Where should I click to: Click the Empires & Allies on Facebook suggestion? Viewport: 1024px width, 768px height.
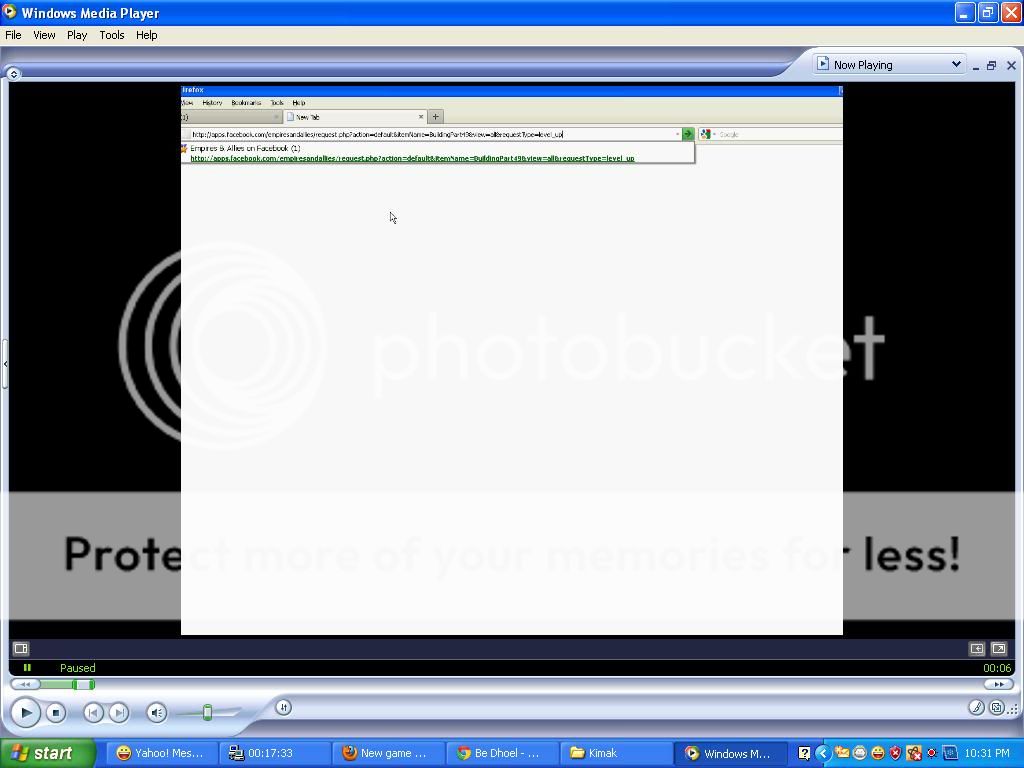[x=245, y=148]
